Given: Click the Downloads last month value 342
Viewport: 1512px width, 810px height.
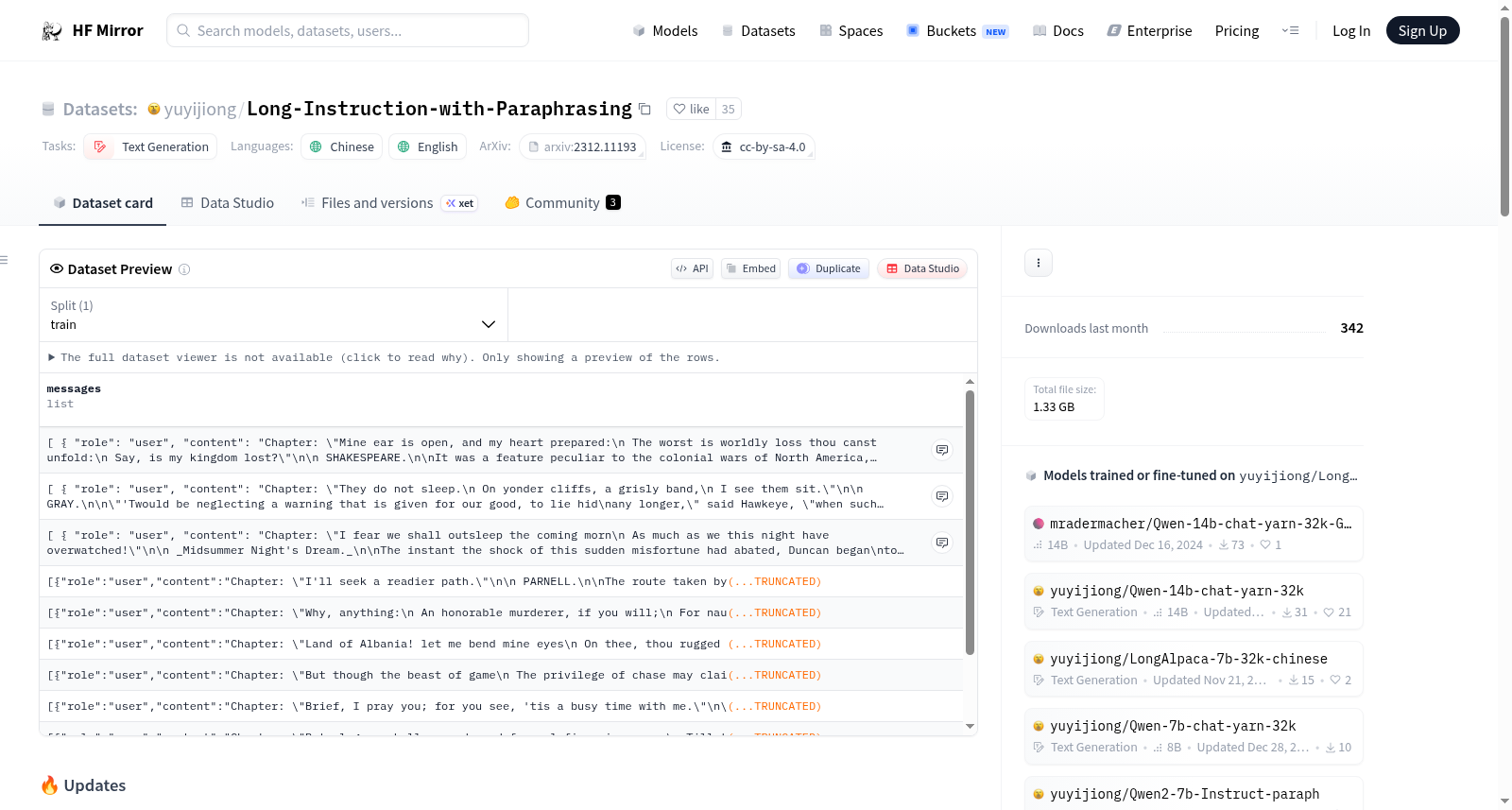Looking at the screenshot, I should [1351, 328].
